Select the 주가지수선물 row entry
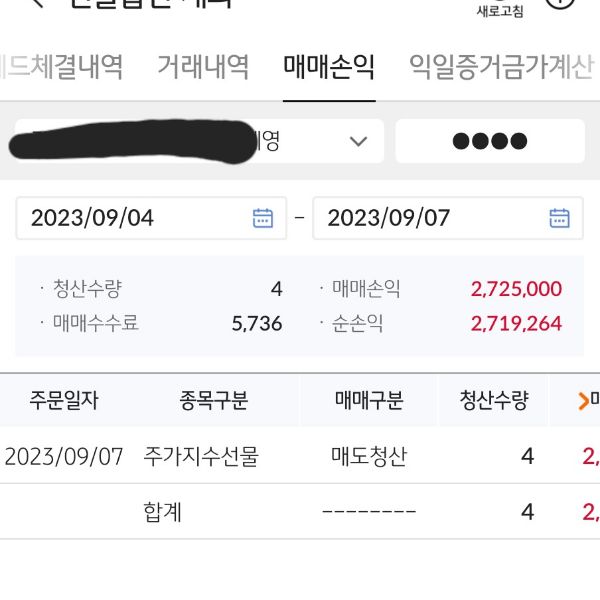 point(201,457)
